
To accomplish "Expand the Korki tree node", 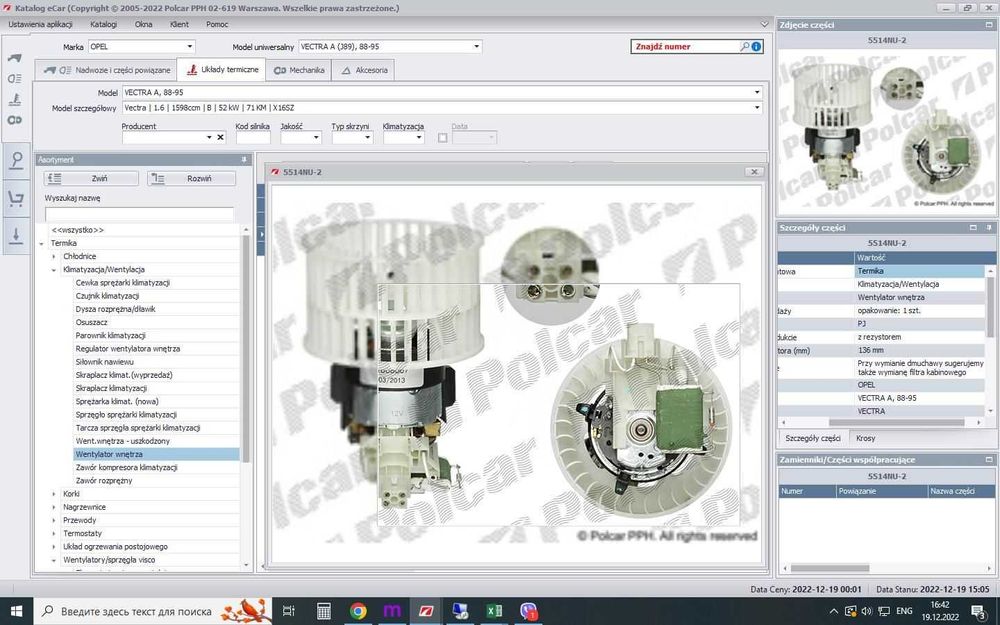I will click(54, 494).
